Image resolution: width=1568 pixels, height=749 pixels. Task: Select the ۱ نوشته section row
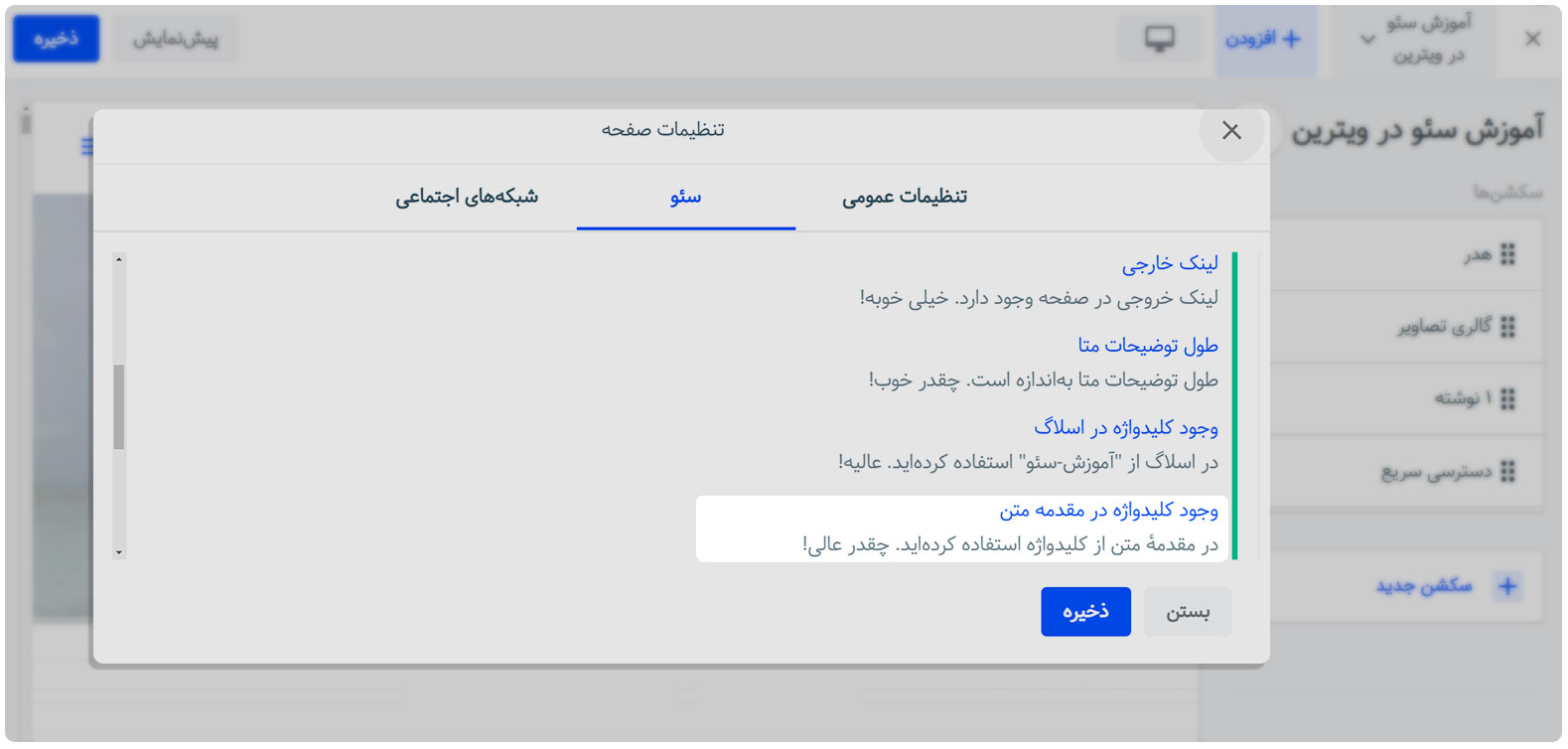pos(1406,399)
